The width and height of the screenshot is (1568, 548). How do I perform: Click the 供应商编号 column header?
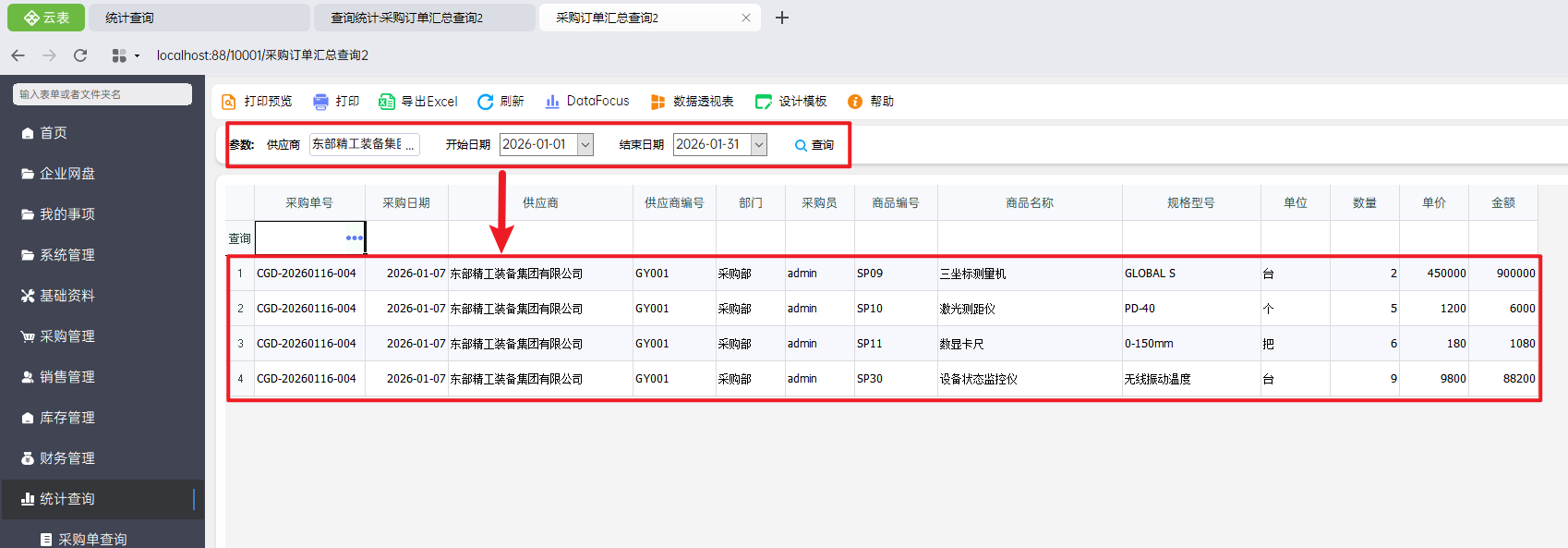tap(674, 203)
